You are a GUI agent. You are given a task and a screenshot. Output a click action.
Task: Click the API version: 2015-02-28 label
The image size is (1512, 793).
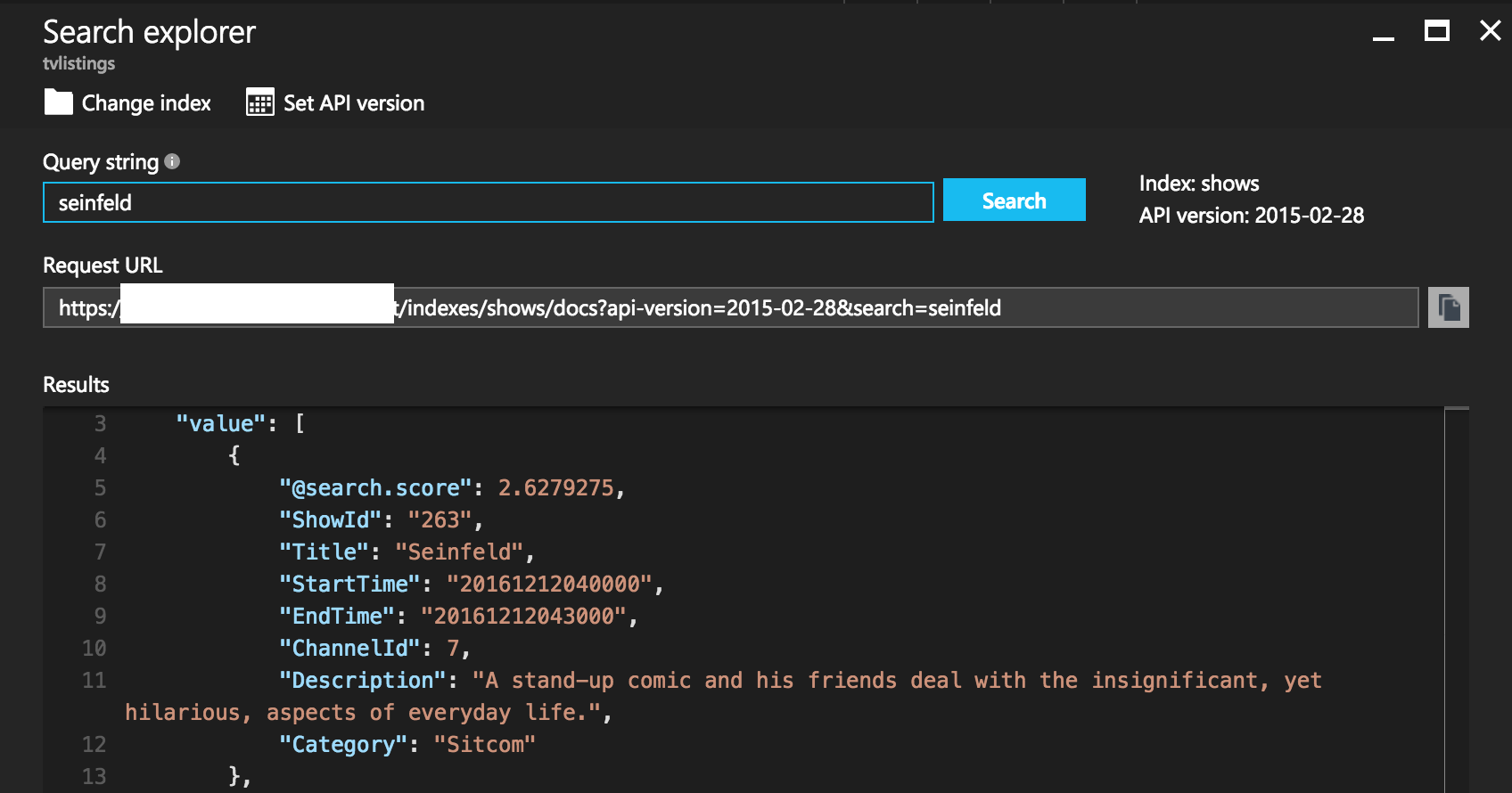(1252, 216)
